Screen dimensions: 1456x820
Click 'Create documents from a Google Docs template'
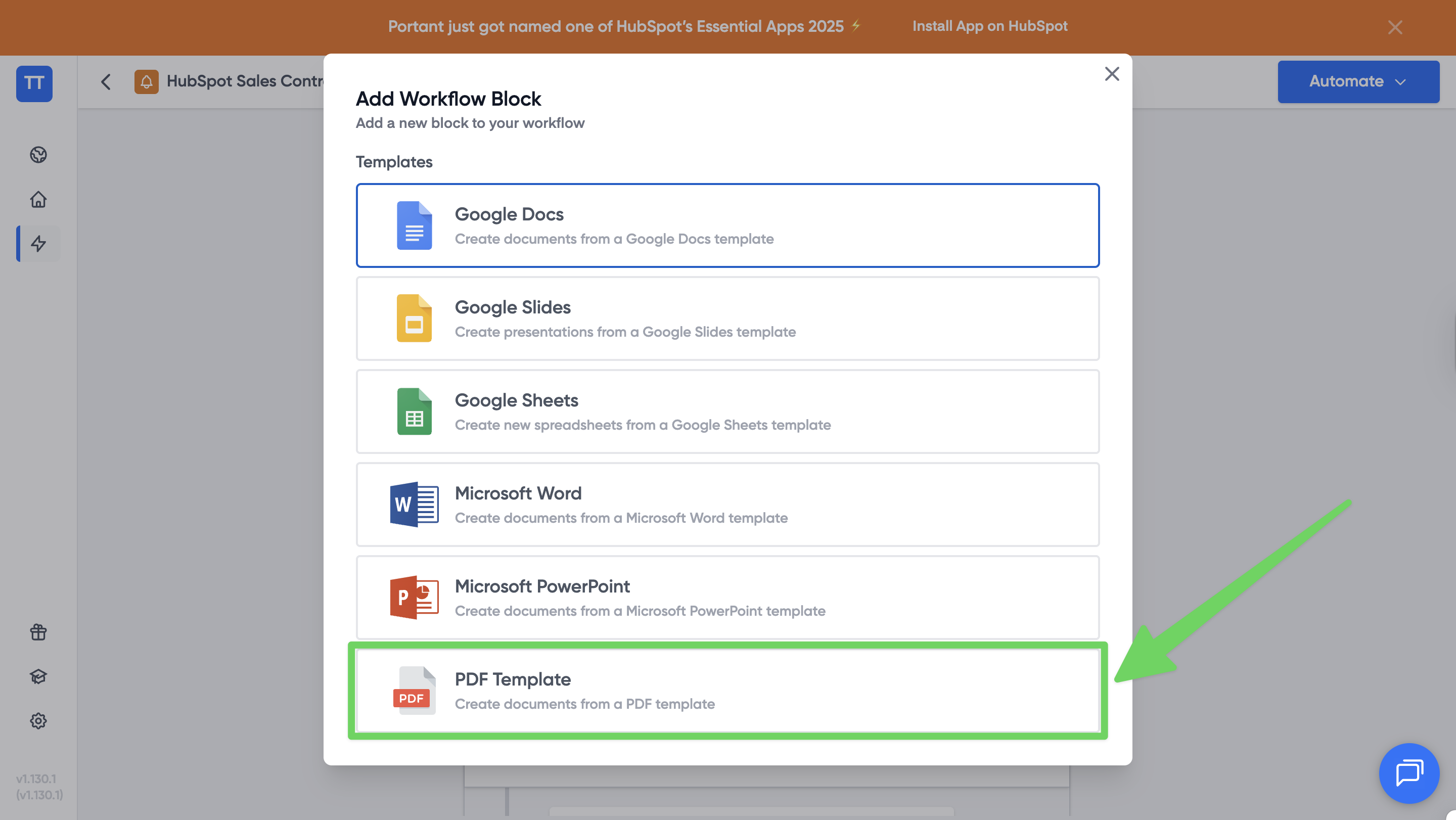pos(614,239)
